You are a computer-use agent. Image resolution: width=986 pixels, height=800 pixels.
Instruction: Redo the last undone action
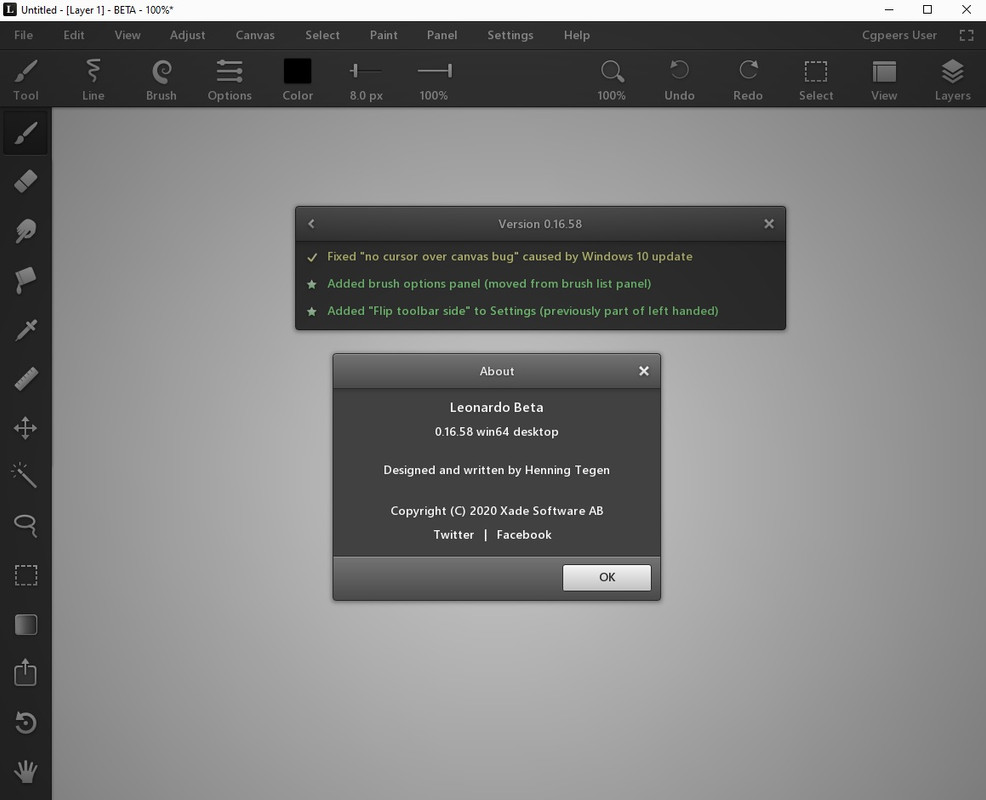(748, 79)
